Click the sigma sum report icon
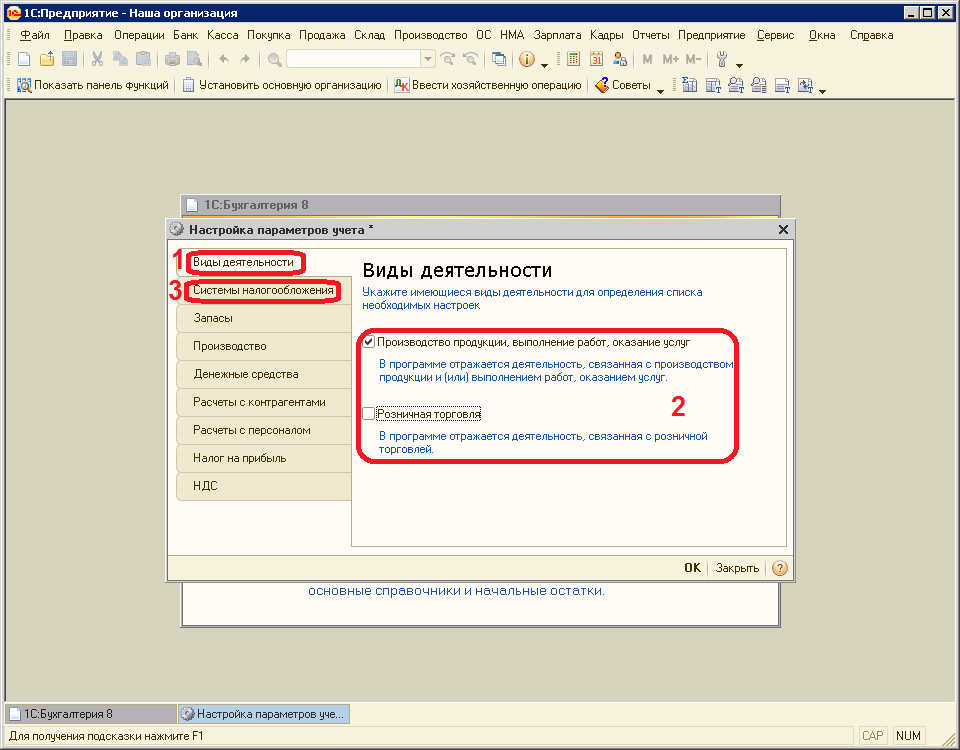 [x=689, y=85]
